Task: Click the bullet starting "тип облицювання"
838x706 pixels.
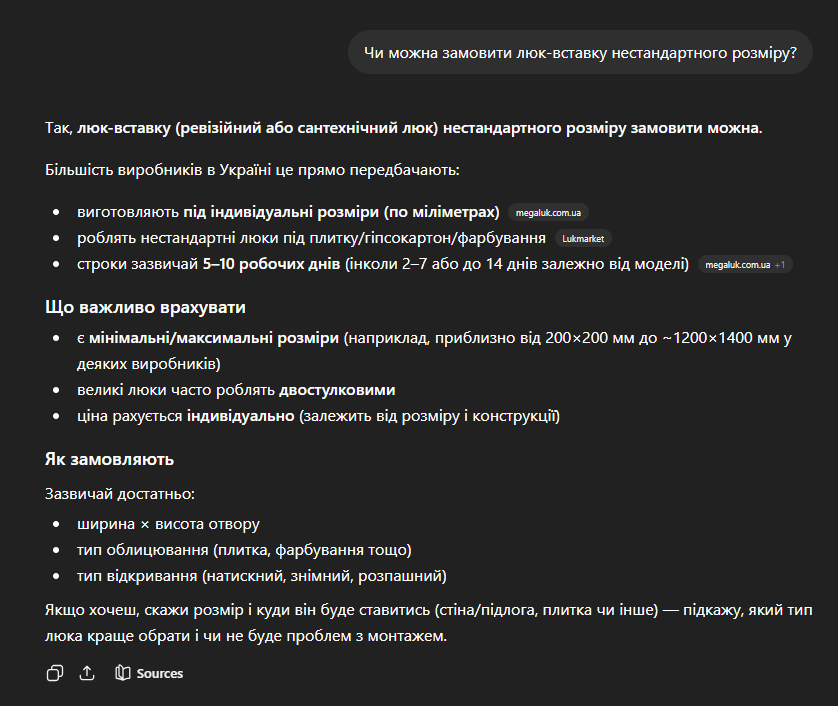Action: (x=244, y=550)
